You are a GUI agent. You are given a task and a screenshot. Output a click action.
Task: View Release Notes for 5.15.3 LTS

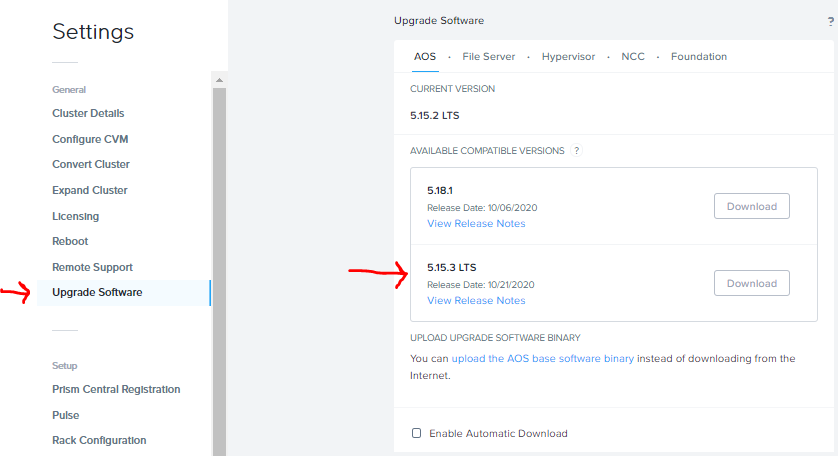476,300
